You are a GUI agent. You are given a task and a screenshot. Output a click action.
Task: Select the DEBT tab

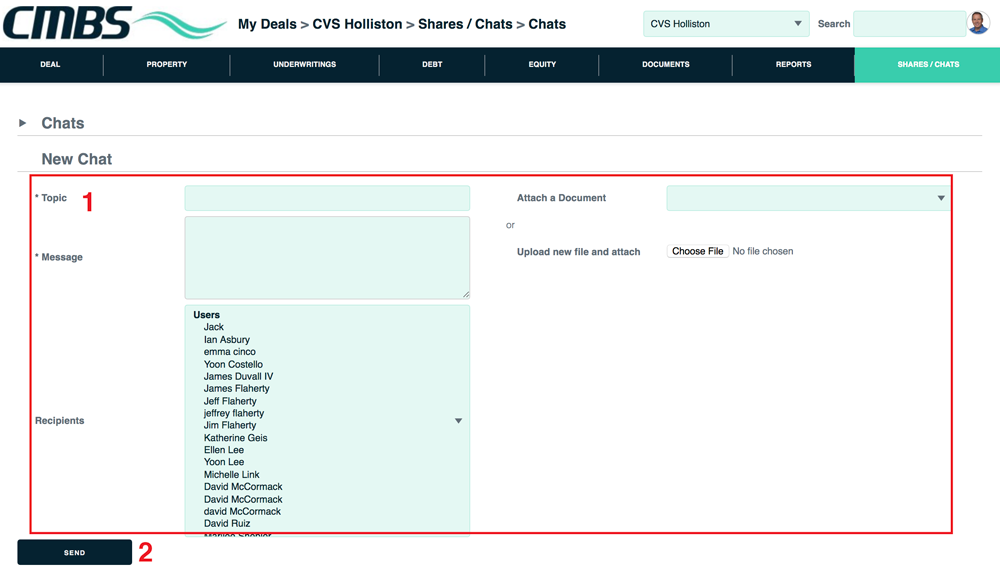432,64
